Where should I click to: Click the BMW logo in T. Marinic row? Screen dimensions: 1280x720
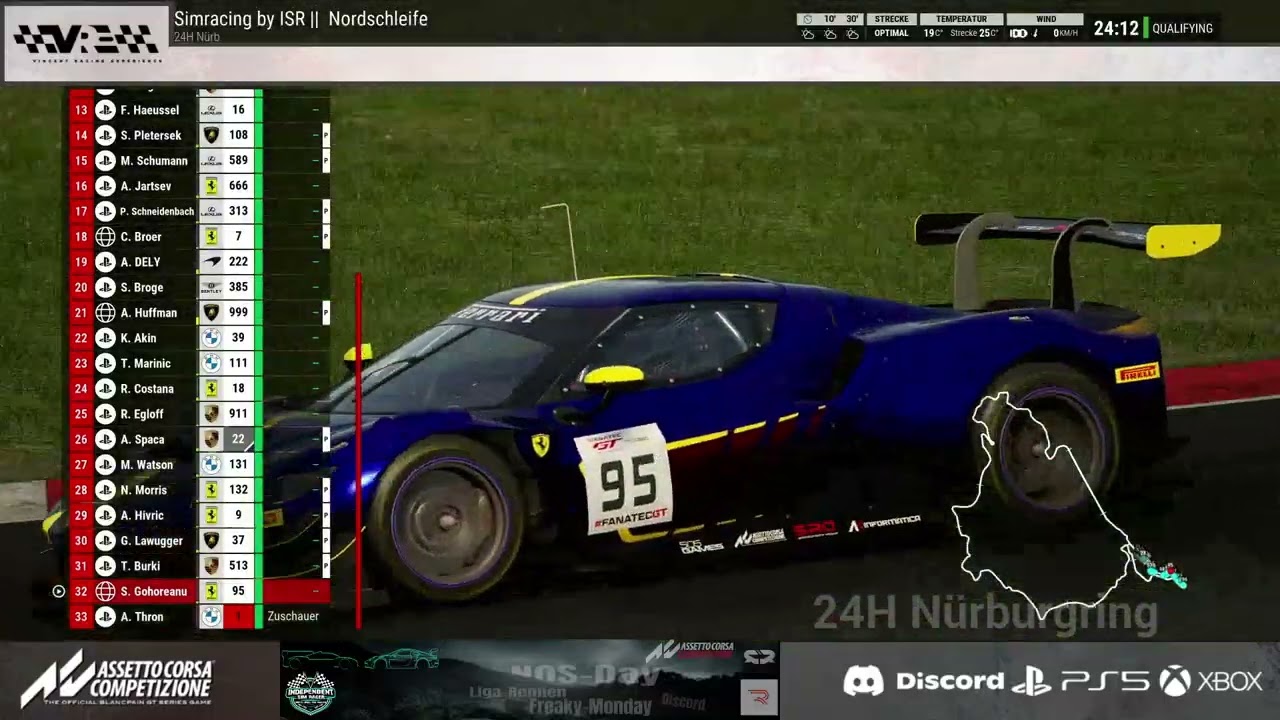pyautogui.click(x=211, y=363)
